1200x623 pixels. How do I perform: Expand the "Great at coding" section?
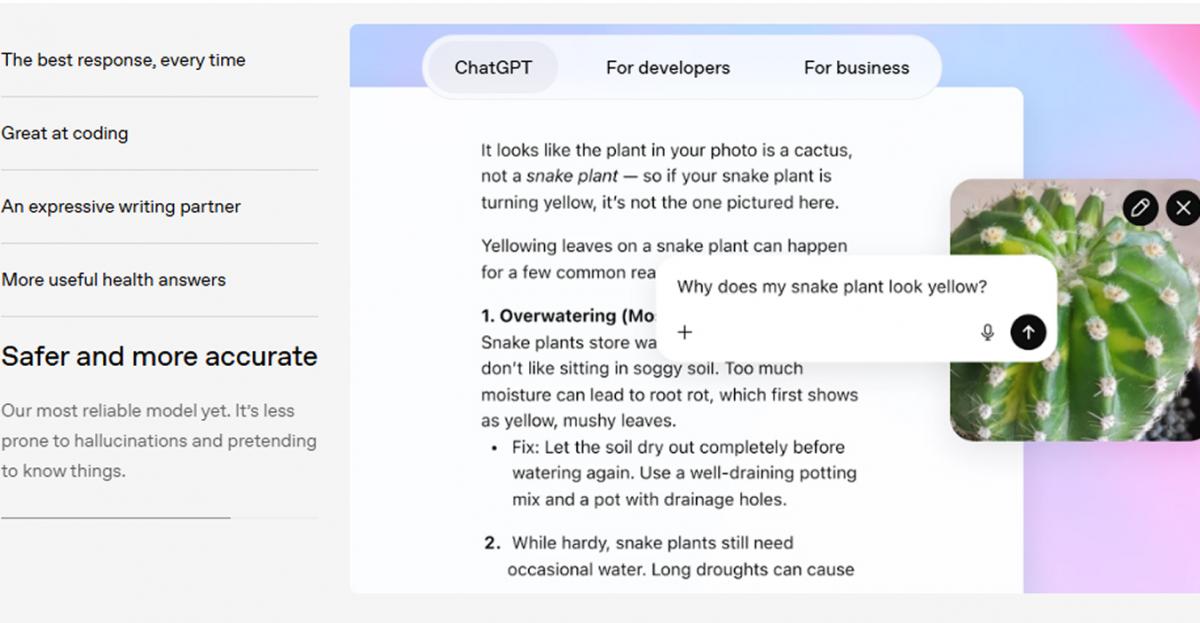pos(65,133)
